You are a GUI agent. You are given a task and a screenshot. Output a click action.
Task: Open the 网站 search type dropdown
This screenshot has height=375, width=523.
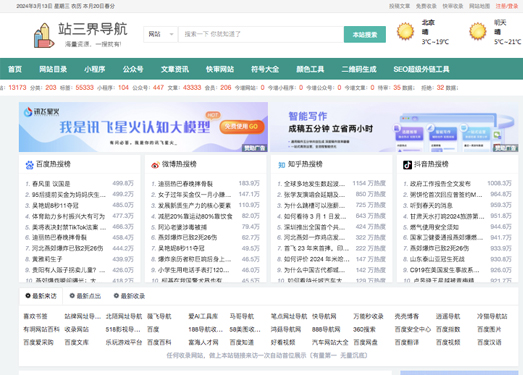click(x=161, y=34)
